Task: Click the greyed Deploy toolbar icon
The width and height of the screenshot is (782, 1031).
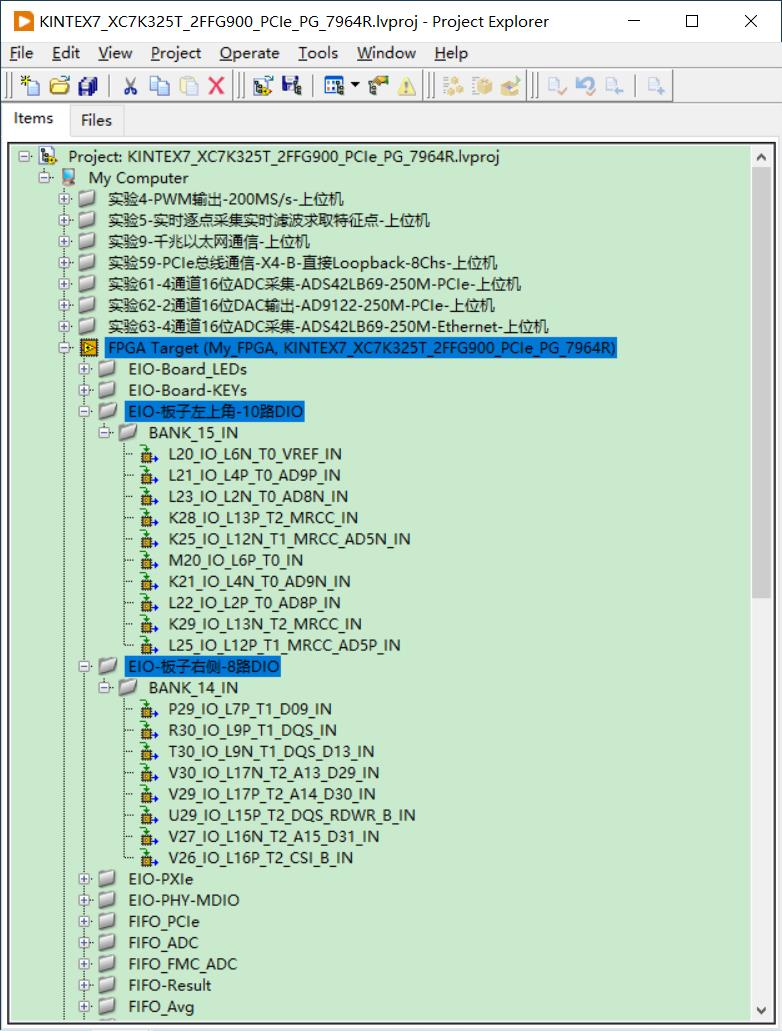Action: click(x=510, y=85)
